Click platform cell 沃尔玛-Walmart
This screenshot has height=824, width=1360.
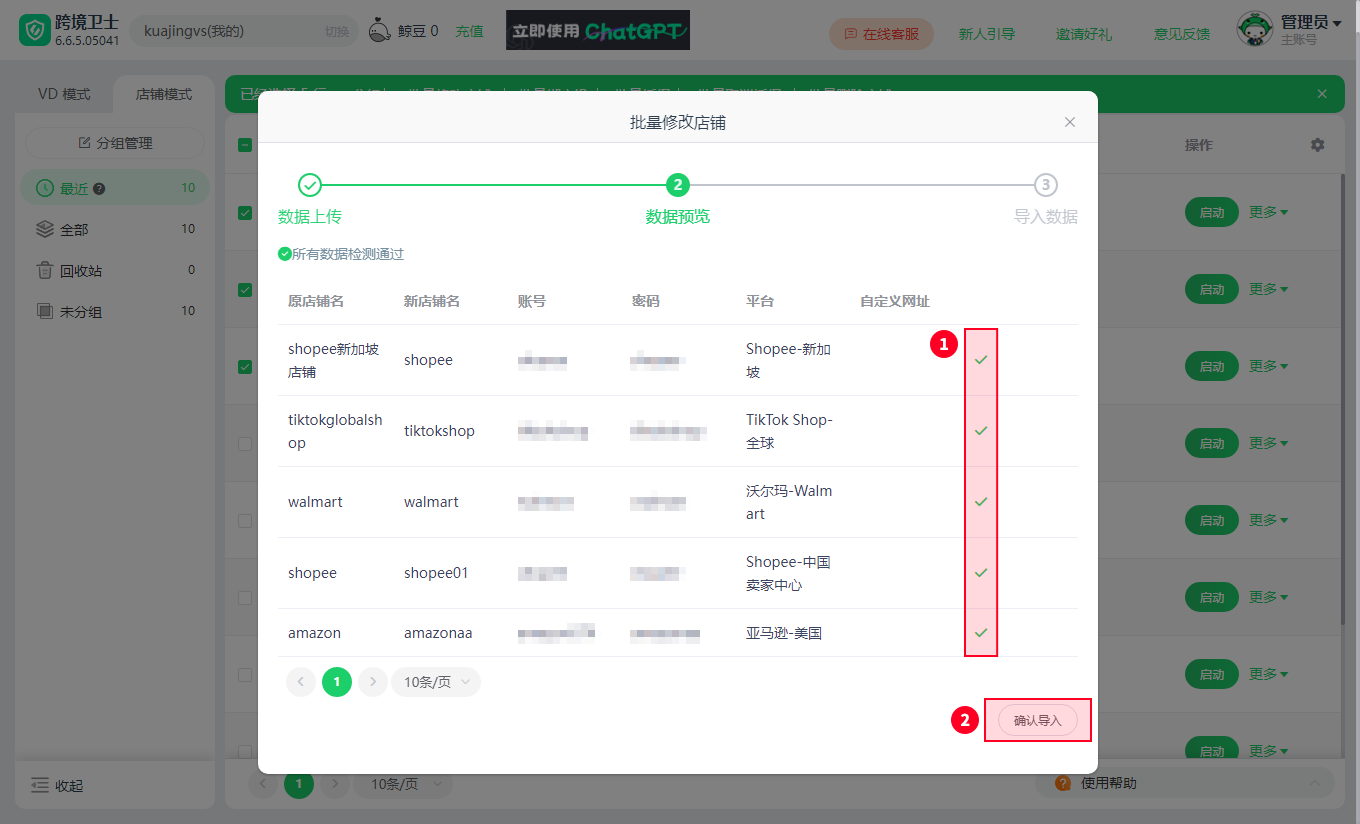[789, 502]
